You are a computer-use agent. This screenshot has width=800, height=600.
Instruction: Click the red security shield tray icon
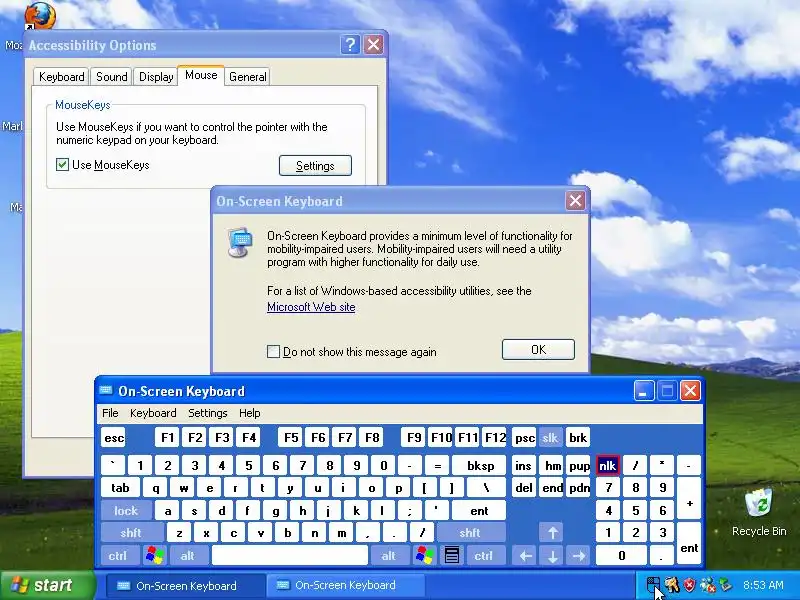(689, 585)
